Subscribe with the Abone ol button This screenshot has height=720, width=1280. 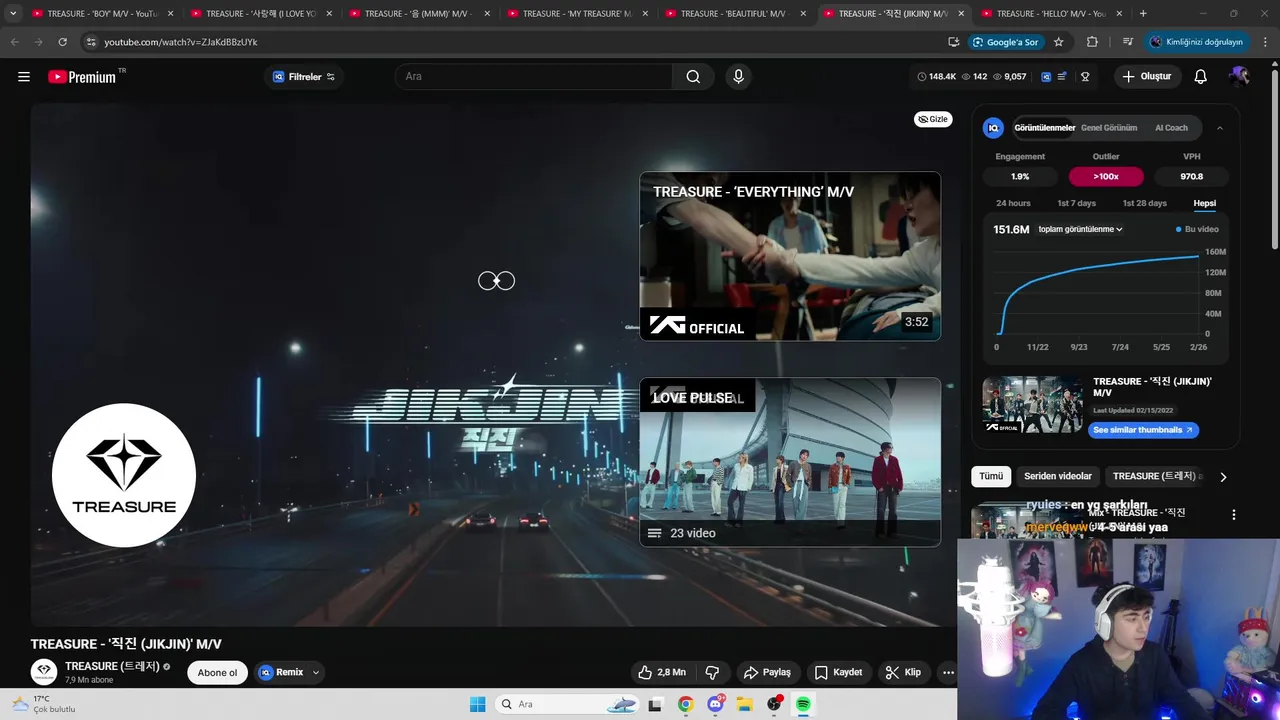pyautogui.click(x=217, y=672)
